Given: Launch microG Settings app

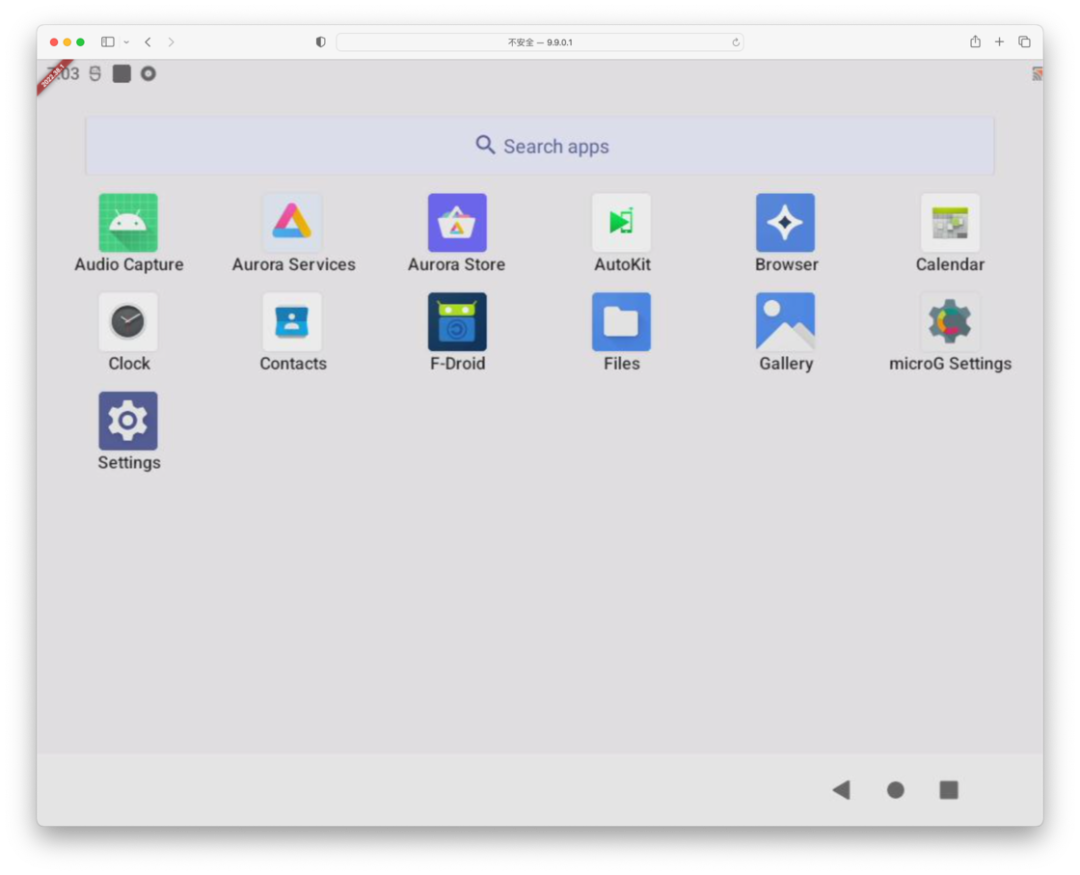Looking at the screenshot, I should [950, 322].
